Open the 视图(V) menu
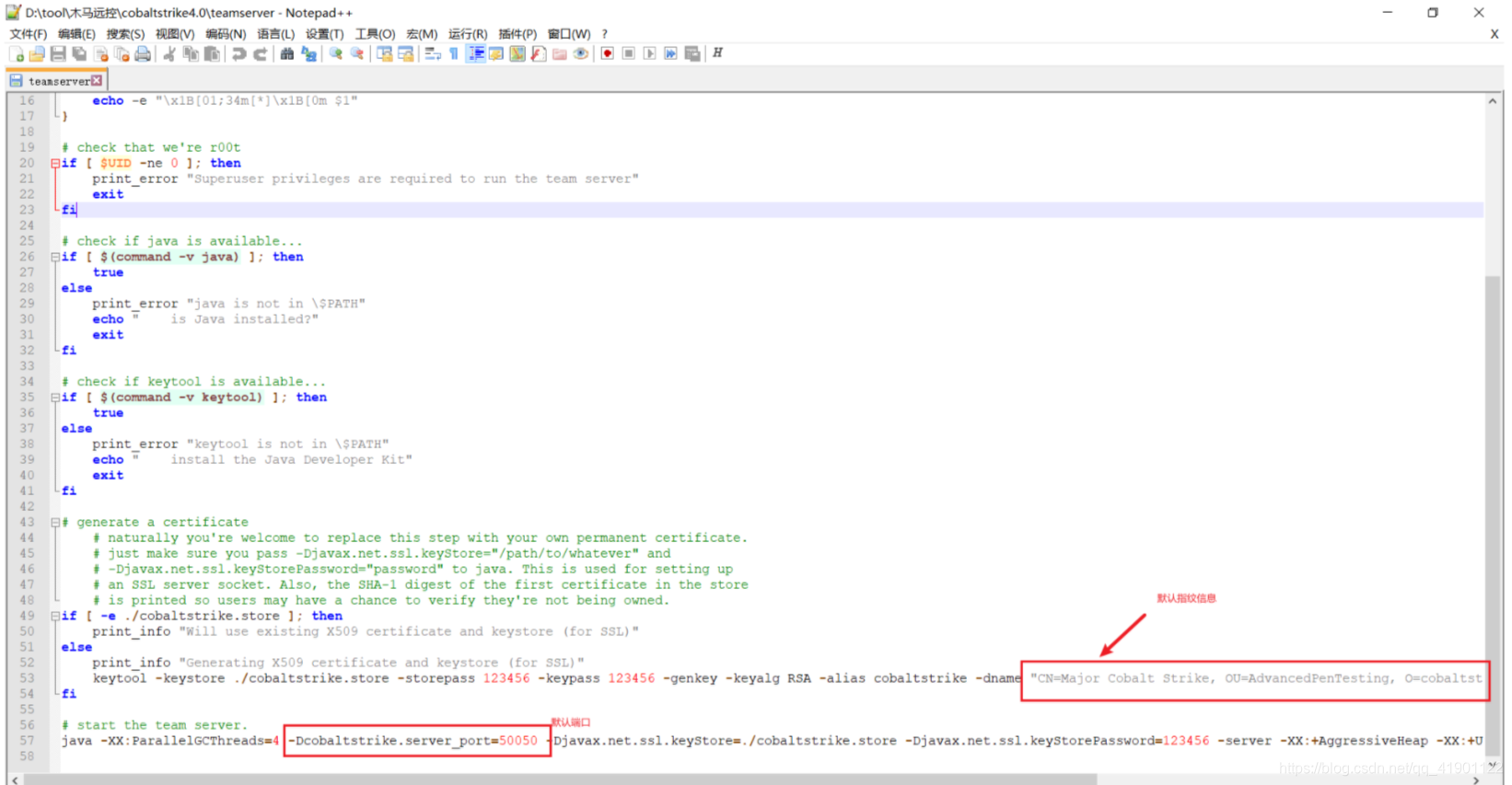Viewport: 1512px width, 785px height. tap(175, 34)
